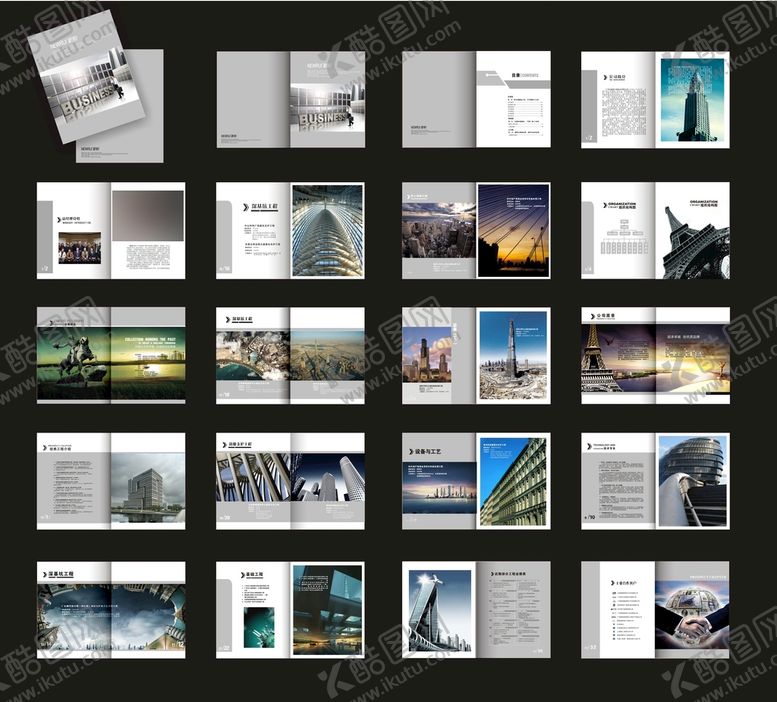The width and height of the screenshot is (777, 702).
Task: Click the Eiffel Tower at dusk spread
Action: click(655, 356)
